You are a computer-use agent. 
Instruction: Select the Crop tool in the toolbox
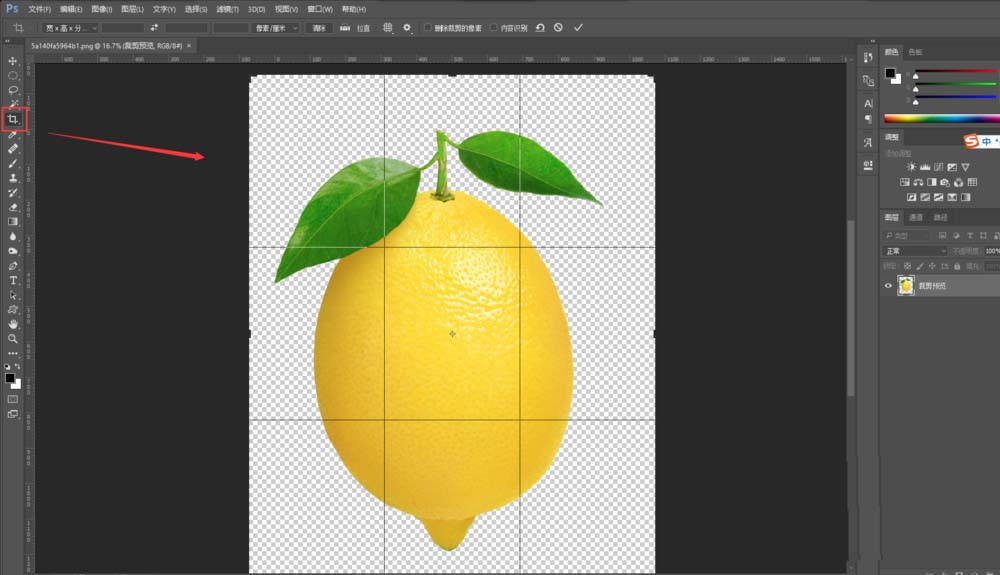13,119
